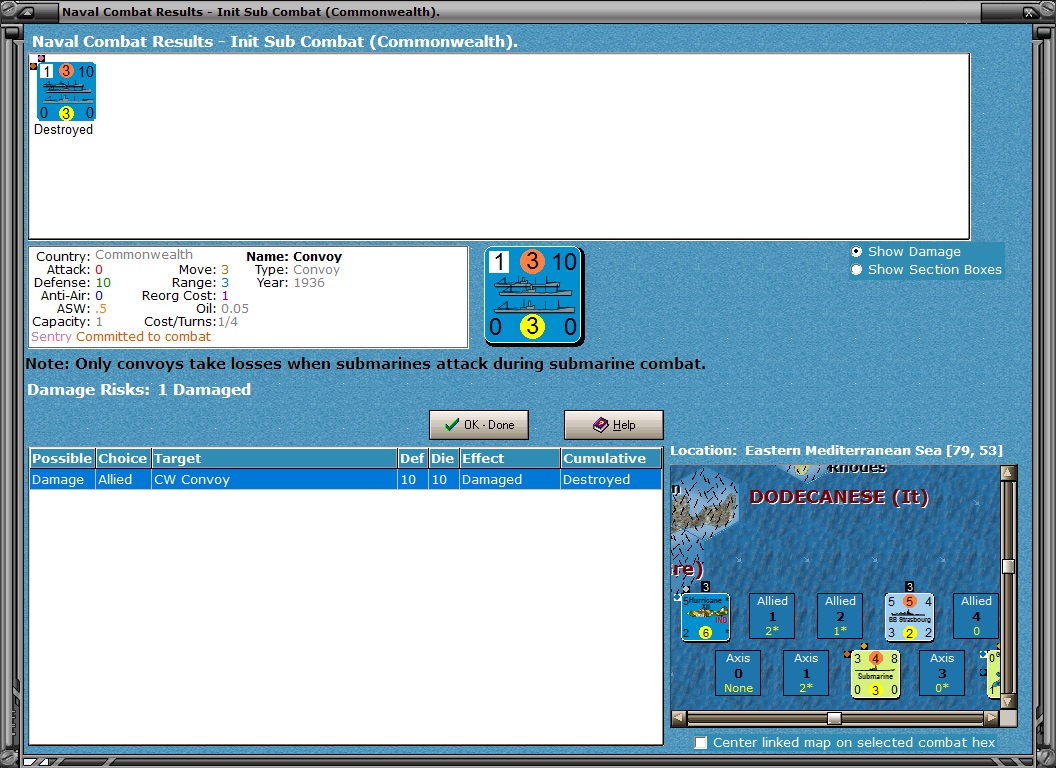Close the Naval Combat Results window

(1030, 12)
